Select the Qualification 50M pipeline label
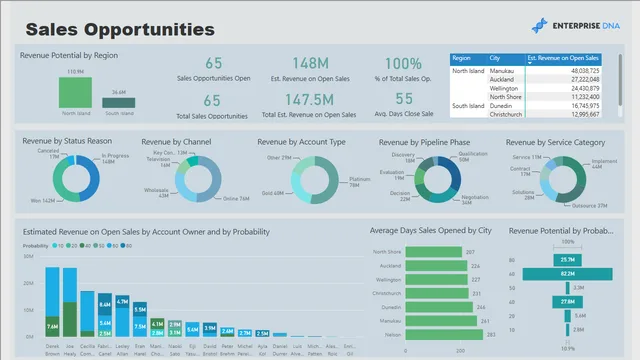Screen dimensions: 640x360 (473, 157)
